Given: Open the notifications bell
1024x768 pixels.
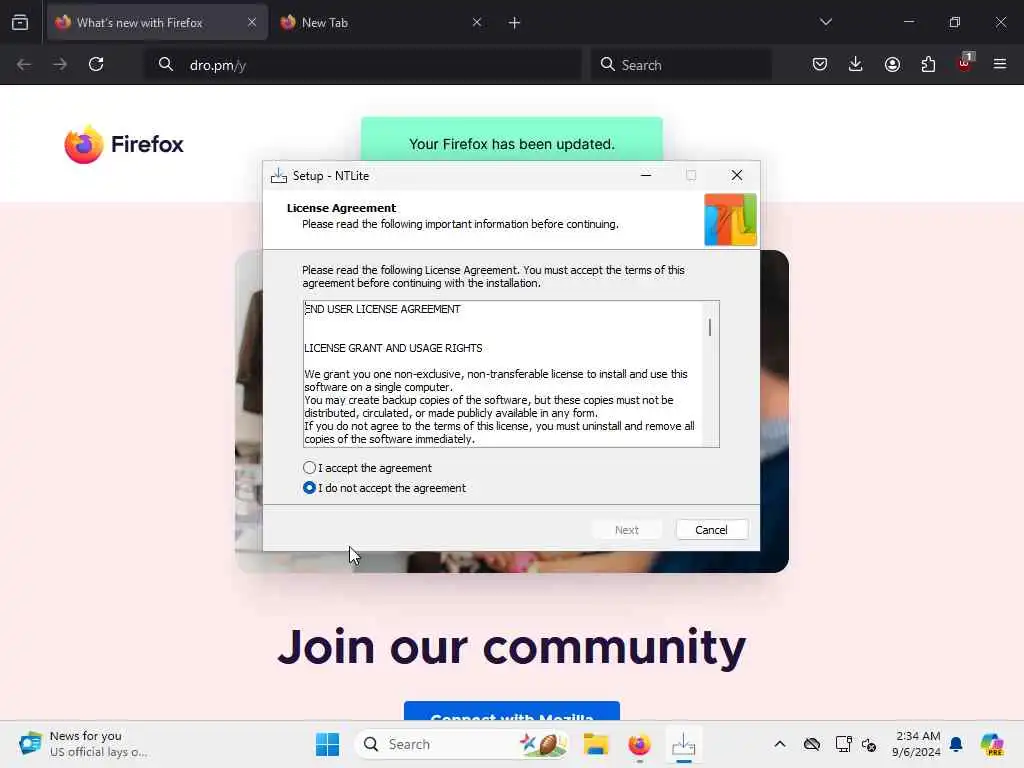Looking at the screenshot, I should coord(956,744).
